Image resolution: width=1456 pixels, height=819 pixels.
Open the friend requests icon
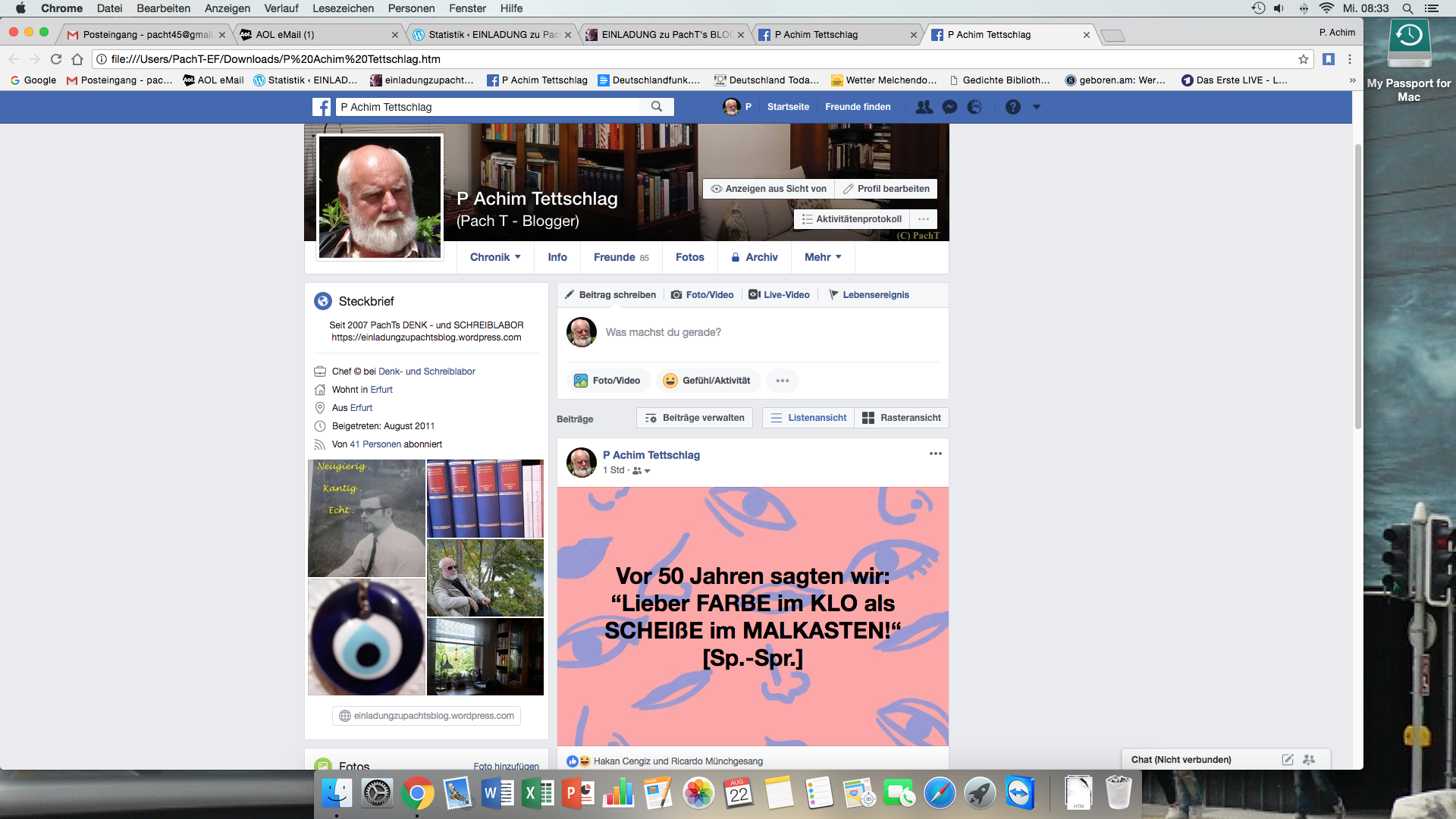924,107
